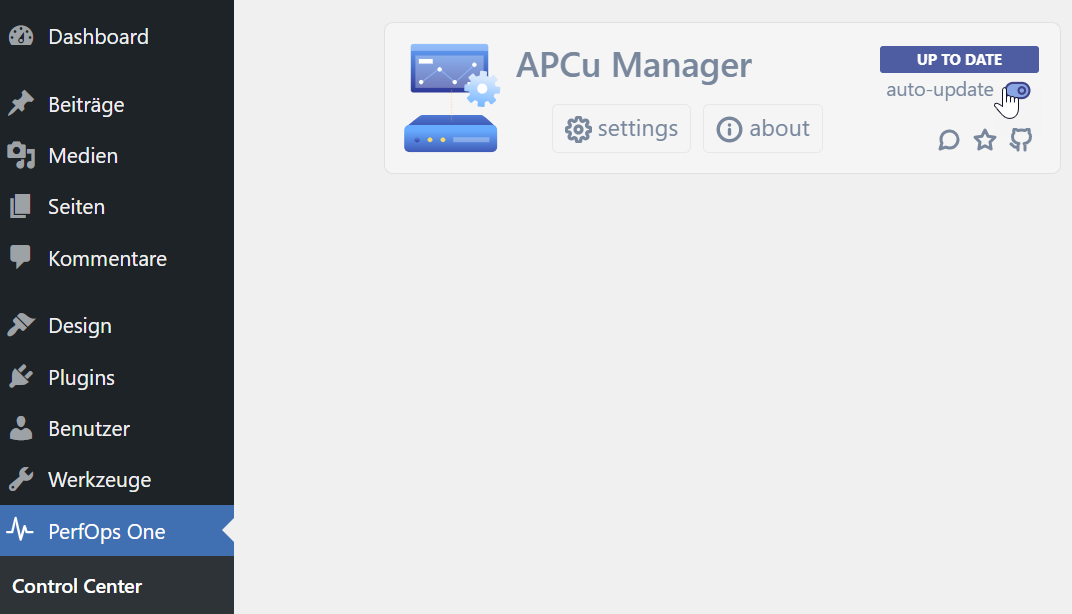Open the APCu Manager about page
Image resolution: width=1072 pixels, height=614 pixels.
point(763,129)
